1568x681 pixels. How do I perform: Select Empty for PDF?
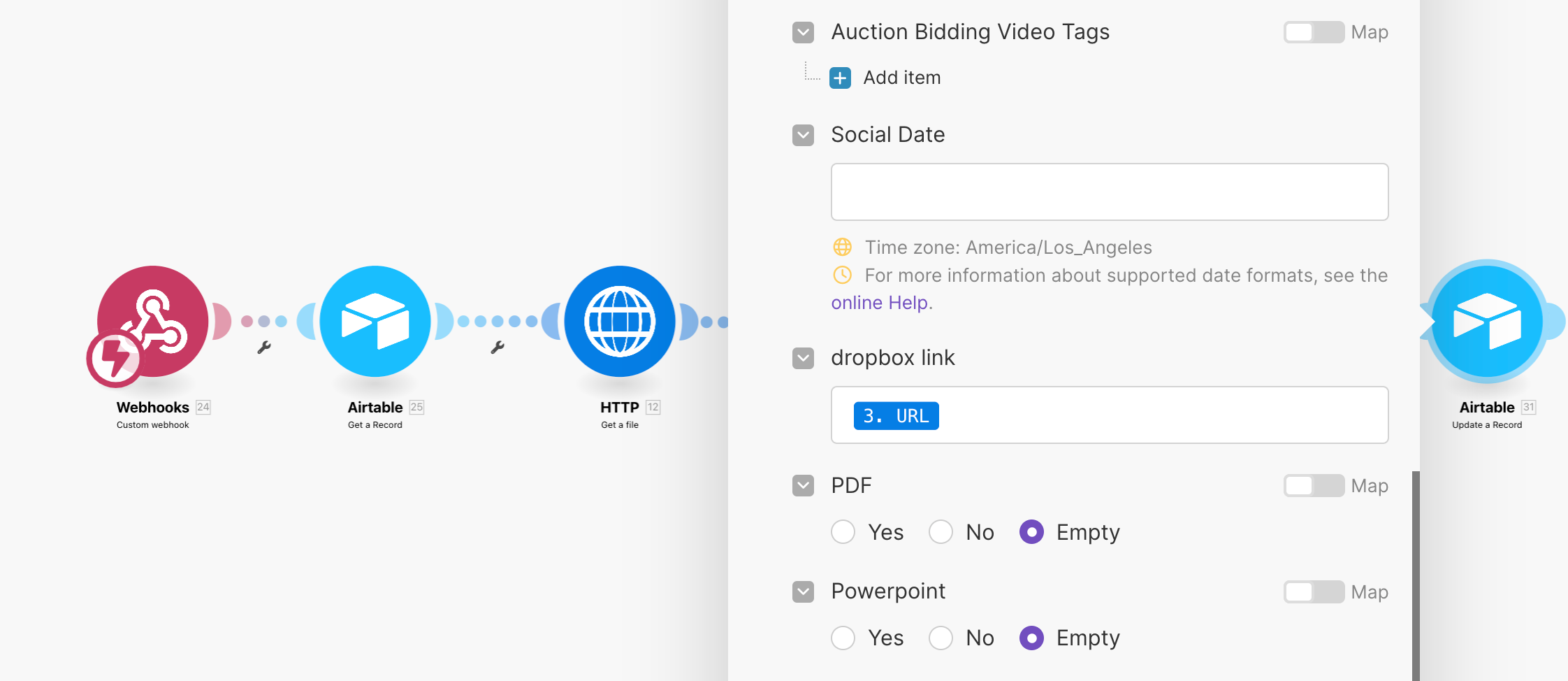pos(1031,532)
